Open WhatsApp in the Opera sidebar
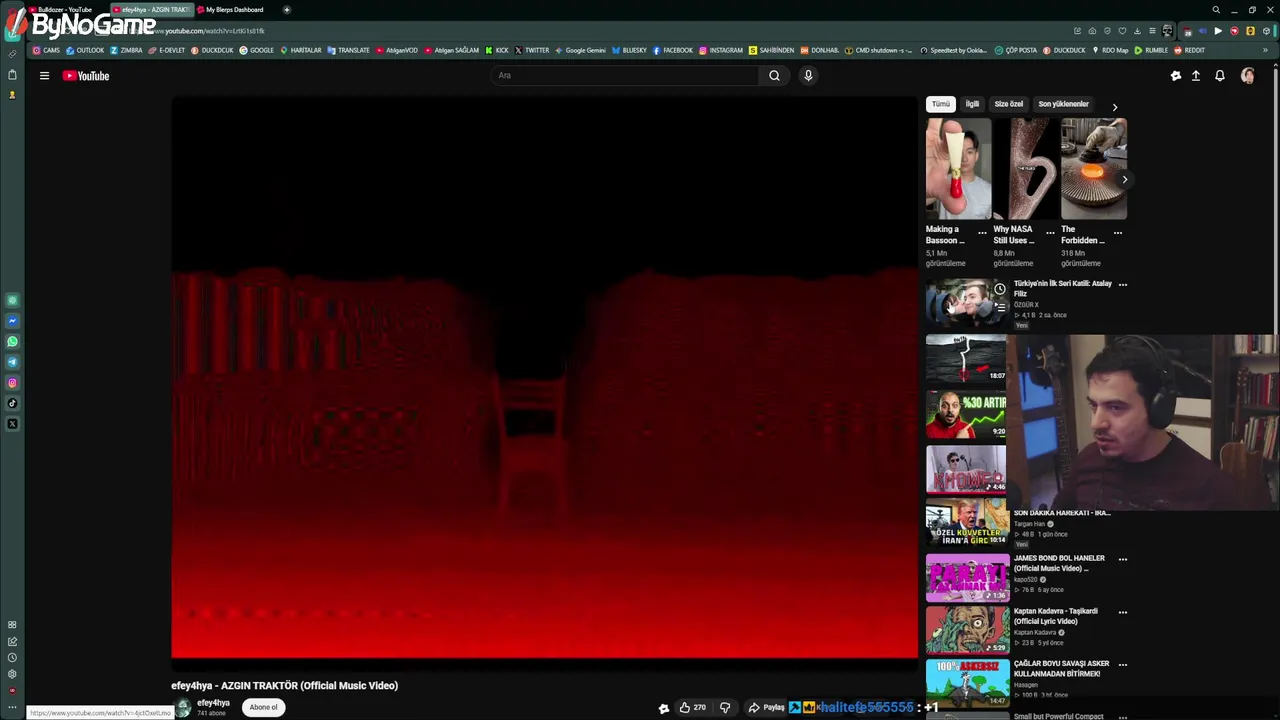 [12, 342]
